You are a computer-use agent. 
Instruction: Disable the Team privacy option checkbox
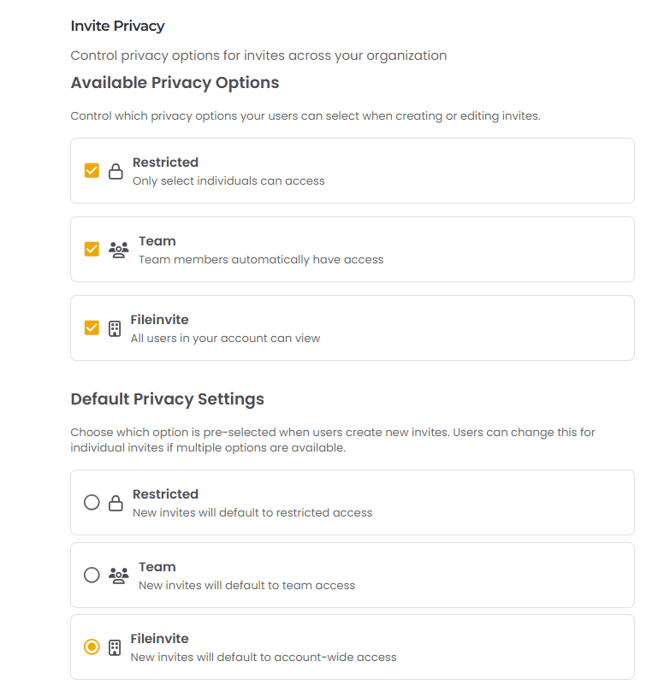pos(92,249)
